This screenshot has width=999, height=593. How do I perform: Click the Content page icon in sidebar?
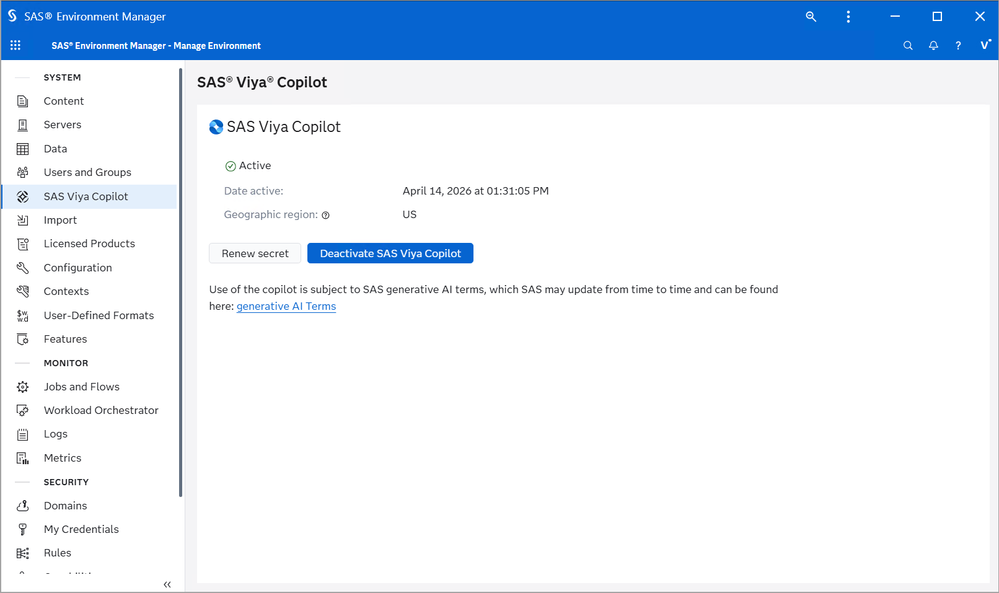click(x=22, y=101)
